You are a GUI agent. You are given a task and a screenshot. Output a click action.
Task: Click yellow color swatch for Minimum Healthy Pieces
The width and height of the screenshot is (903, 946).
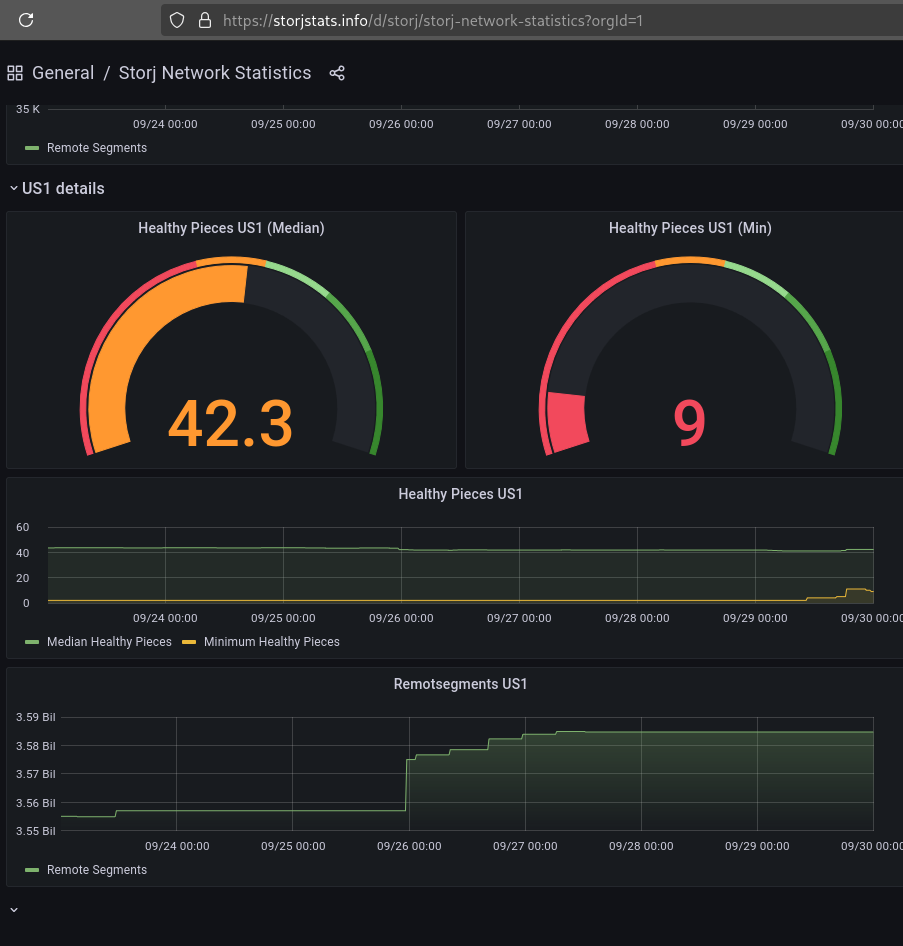(189, 642)
